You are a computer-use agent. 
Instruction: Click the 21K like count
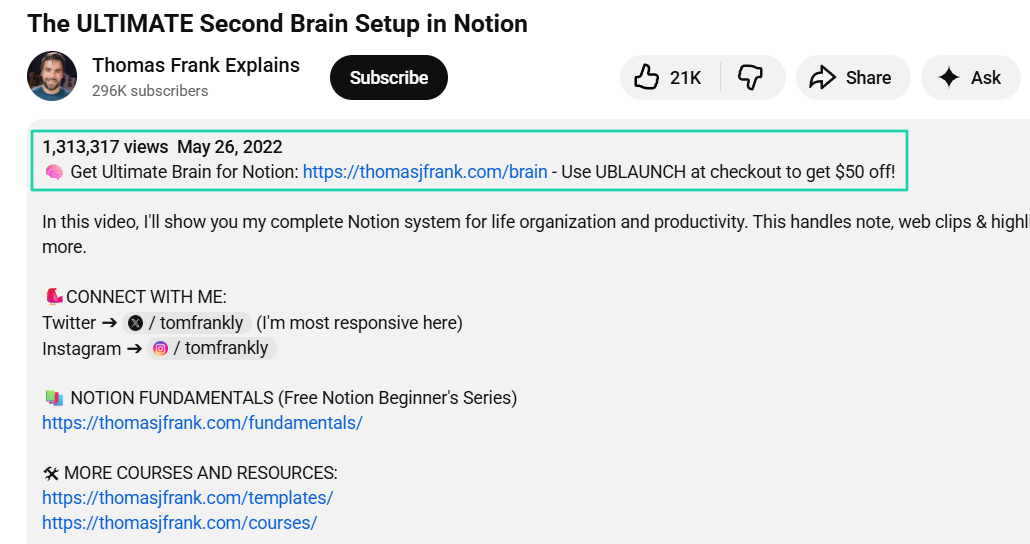686,78
